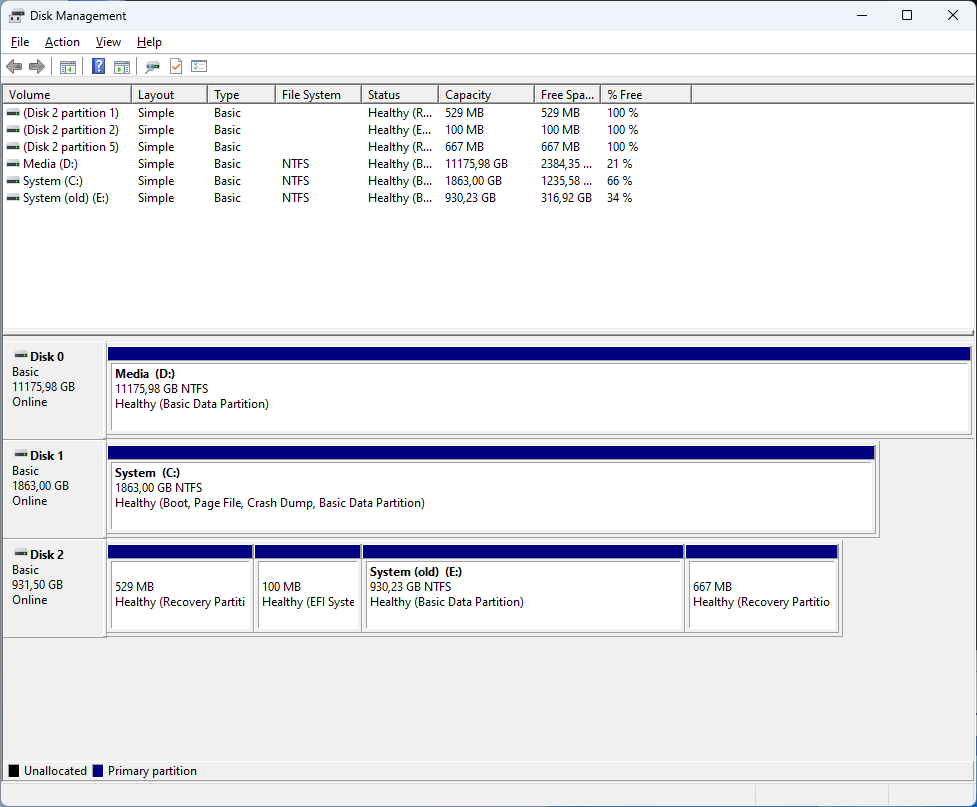Click the Disk 1 drive icon
Viewport: 977px width, 807px height.
click(x=21, y=455)
